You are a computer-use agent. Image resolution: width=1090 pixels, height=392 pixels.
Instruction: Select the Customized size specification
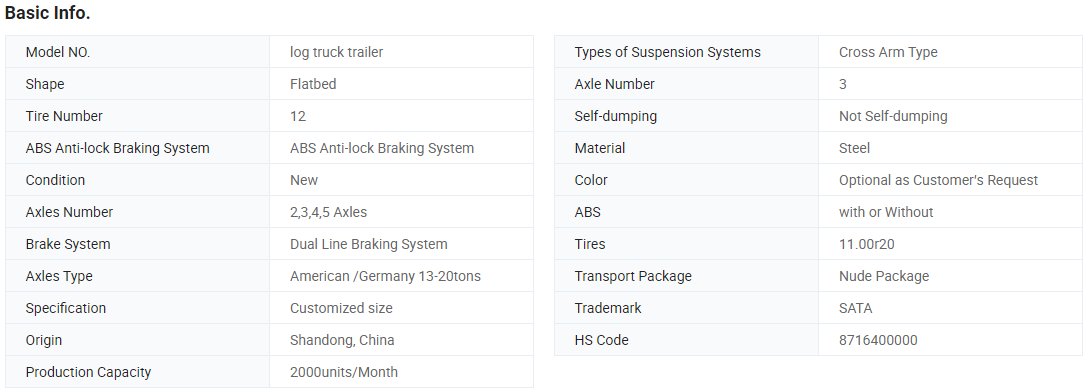click(341, 308)
